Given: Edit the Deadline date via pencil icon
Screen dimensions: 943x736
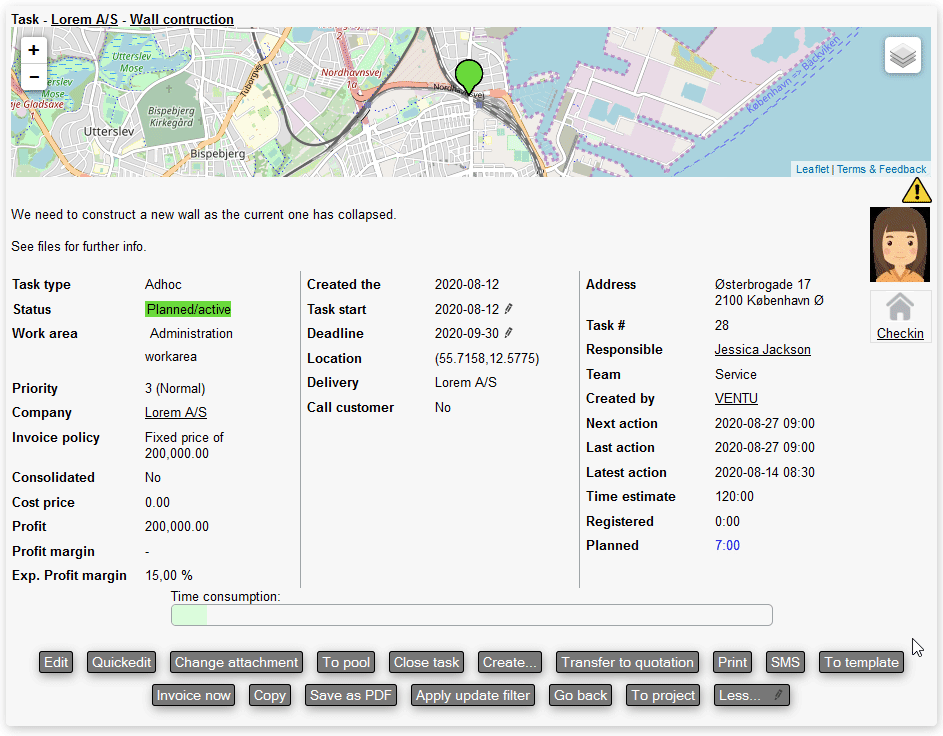Looking at the screenshot, I should (508, 333).
